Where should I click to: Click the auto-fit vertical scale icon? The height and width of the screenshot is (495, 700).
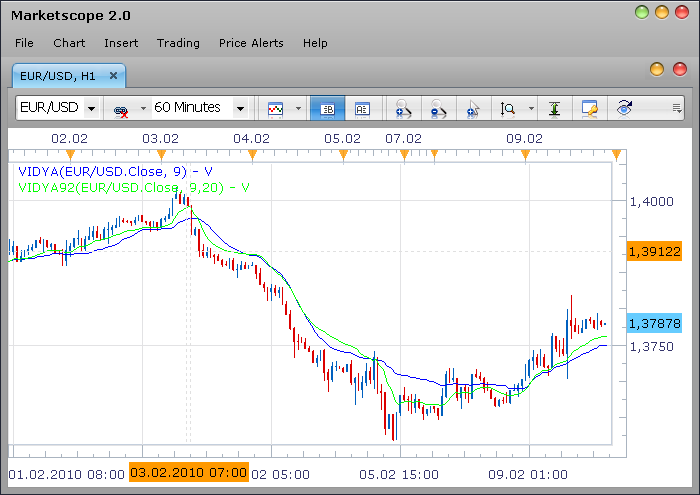point(554,108)
